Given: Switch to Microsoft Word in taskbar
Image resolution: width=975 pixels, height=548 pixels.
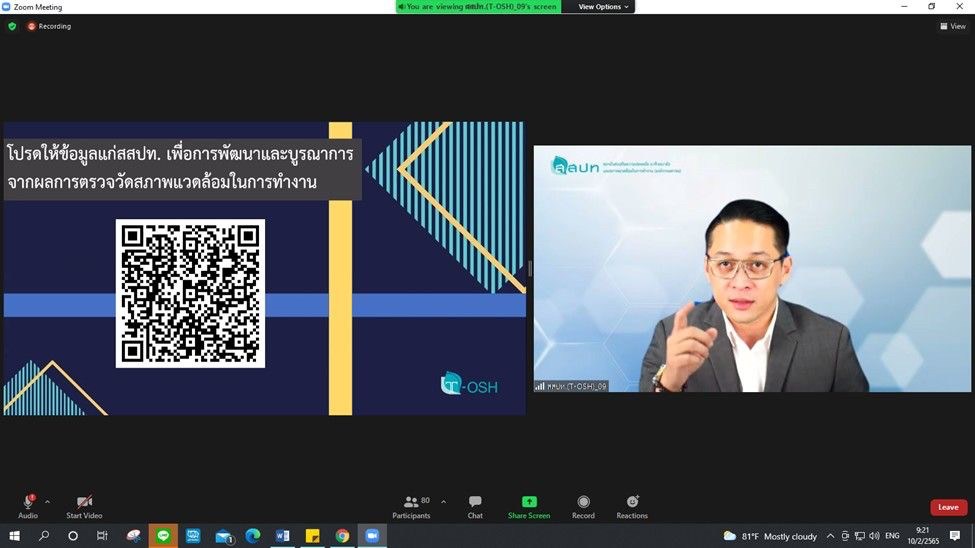Looking at the screenshot, I should point(282,536).
